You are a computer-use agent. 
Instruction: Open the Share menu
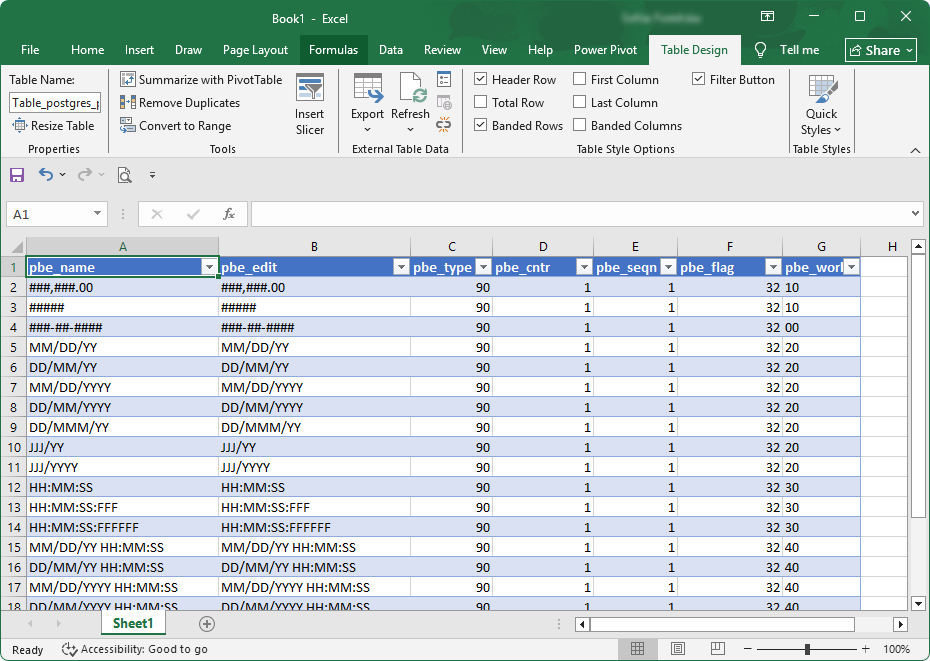pyautogui.click(x=880, y=49)
